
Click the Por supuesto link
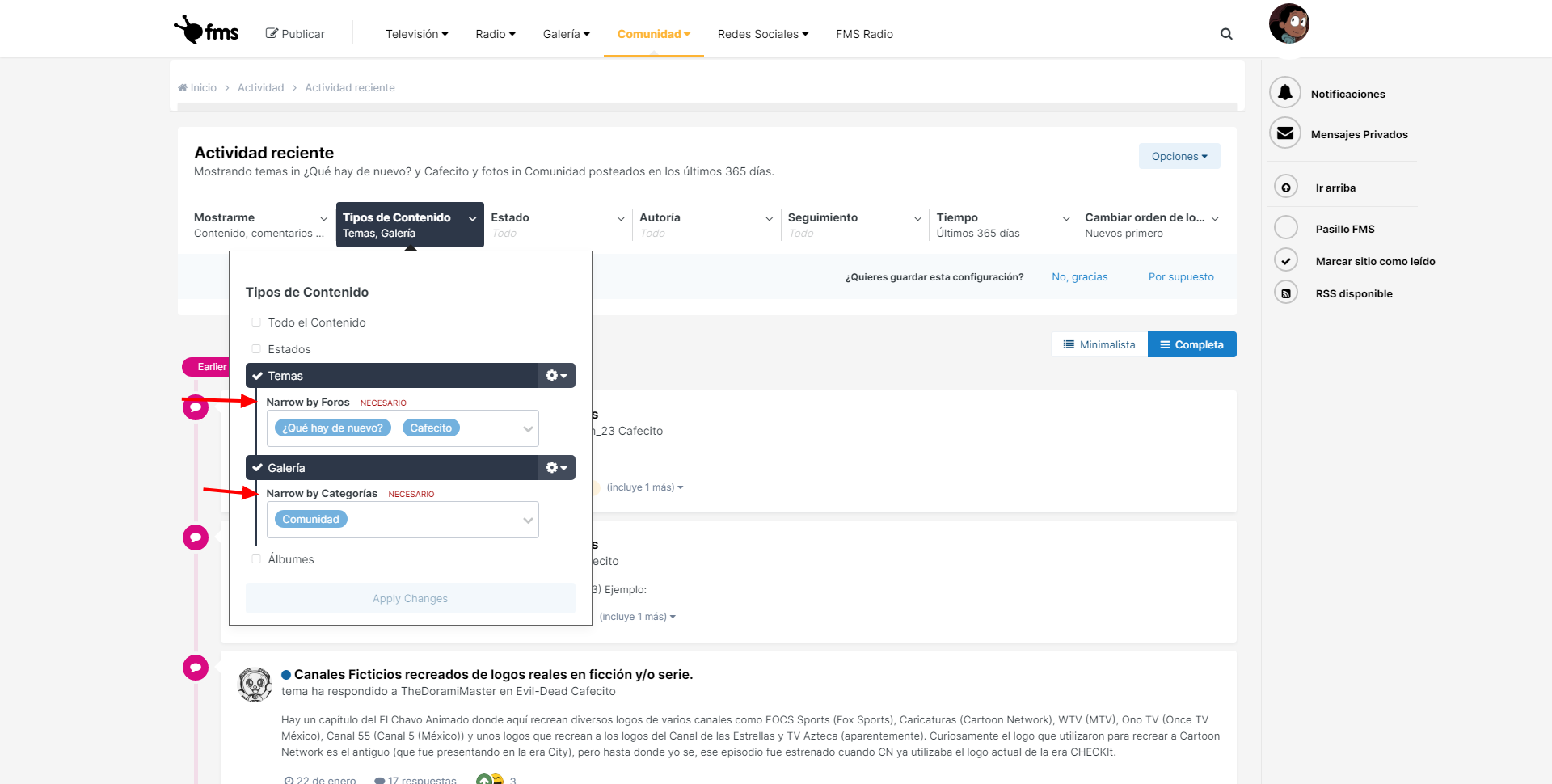(x=1181, y=276)
